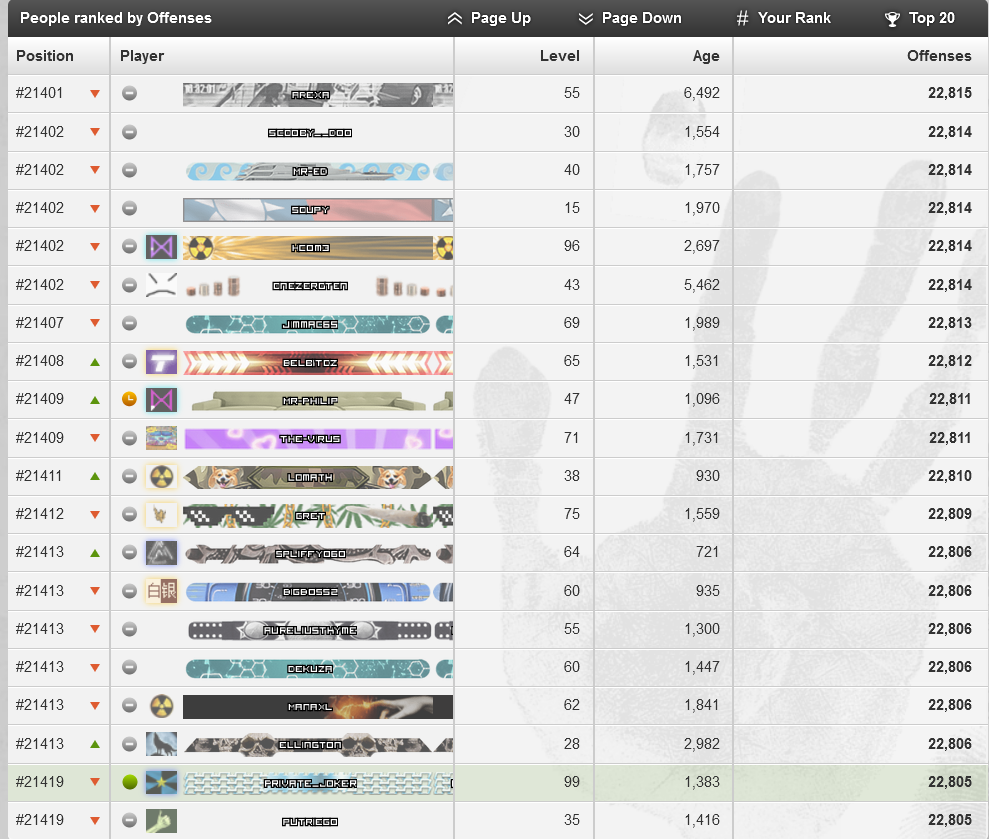
Task: Click the Top 20 trophy icon
Action: [x=892, y=19]
